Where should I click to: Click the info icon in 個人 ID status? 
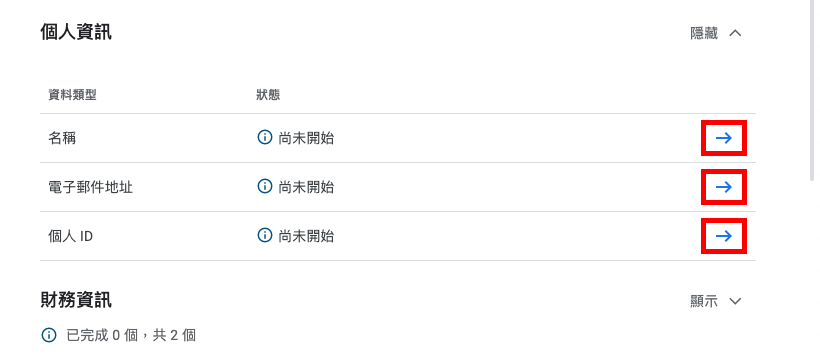tap(265, 235)
